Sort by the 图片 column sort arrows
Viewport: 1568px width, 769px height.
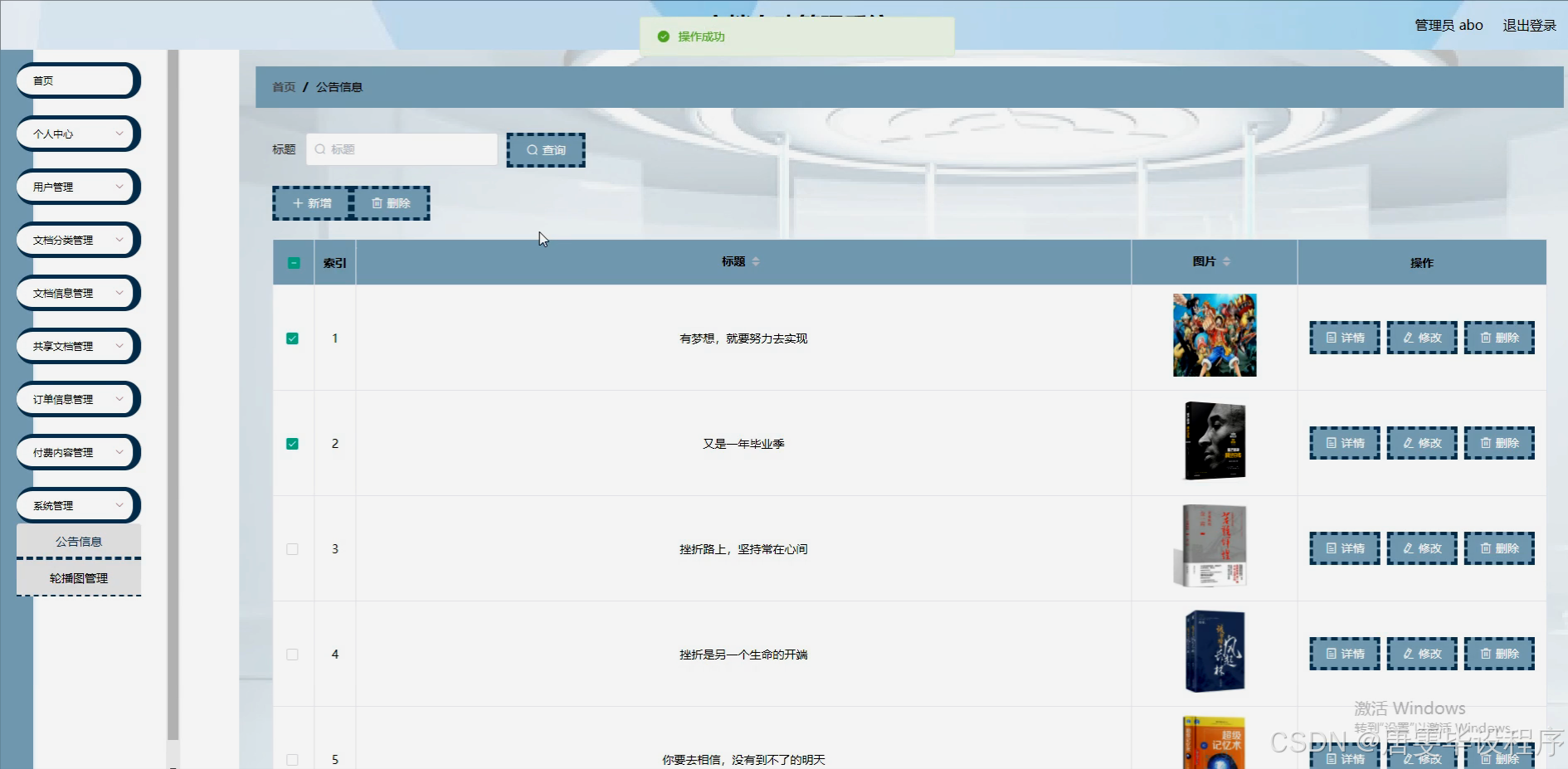(x=1226, y=261)
